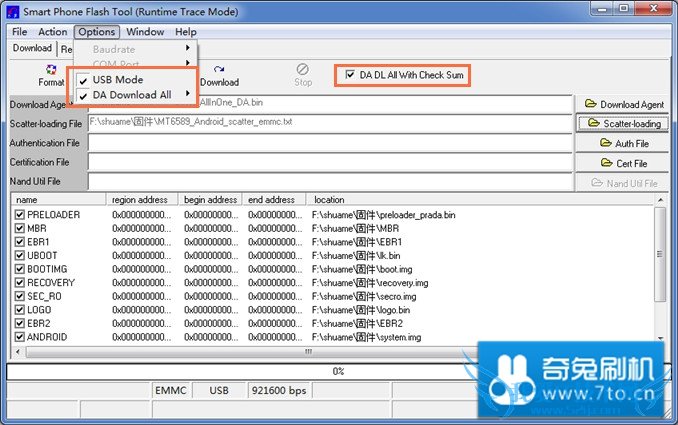The height and width of the screenshot is (425, 678).
Task: Click the Scatter-loading button
Action: [x=622, y=124]
